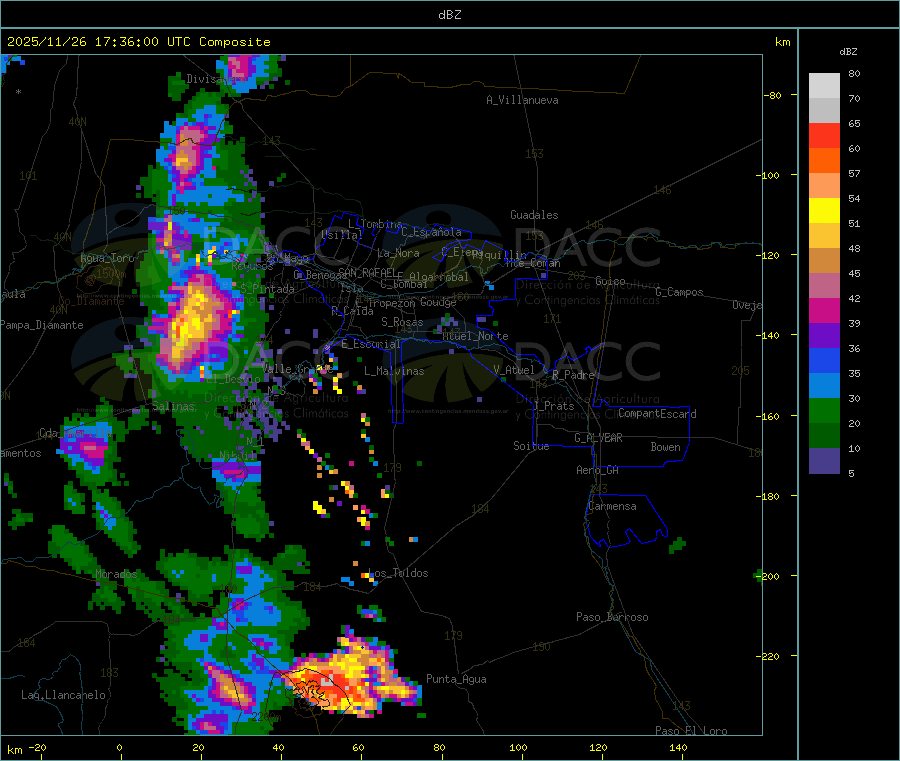Click the slate 5-10 dBZ legend swatch
This screenshot has width=900, height=761.
click(824, 461)
